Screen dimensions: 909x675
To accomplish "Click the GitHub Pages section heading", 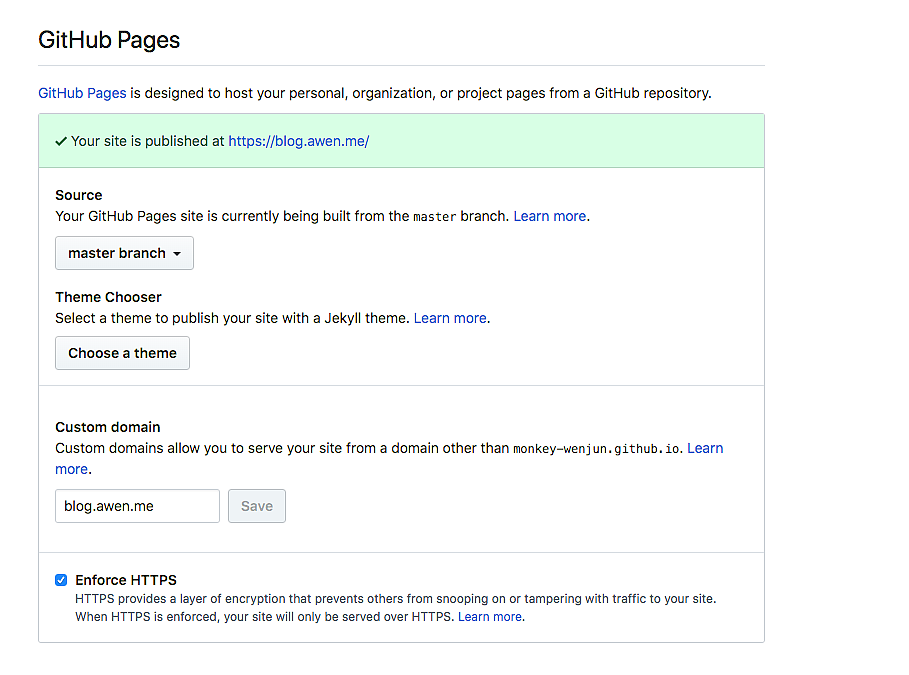I will (109, 41).
